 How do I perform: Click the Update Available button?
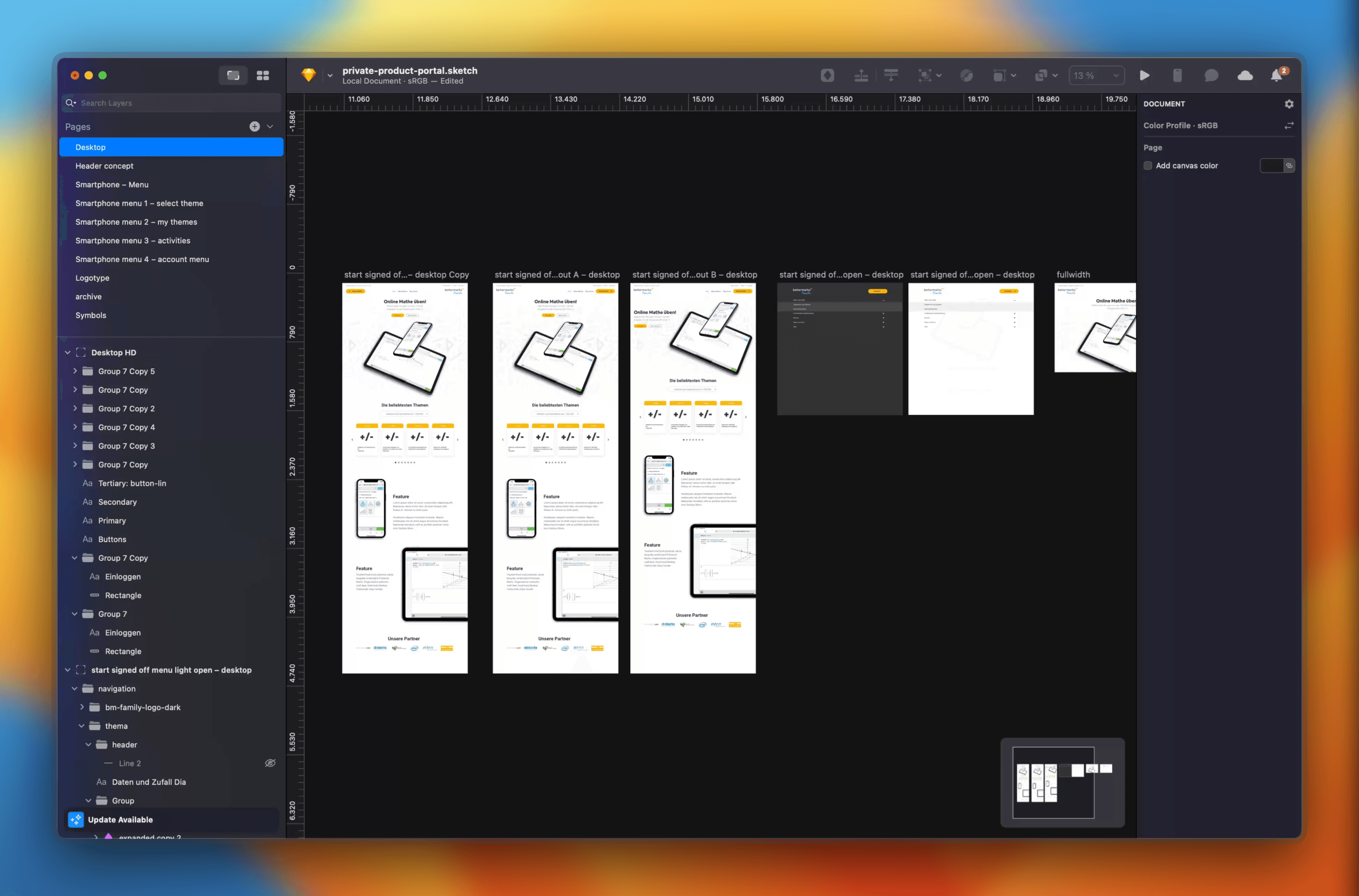coord(120,819)
